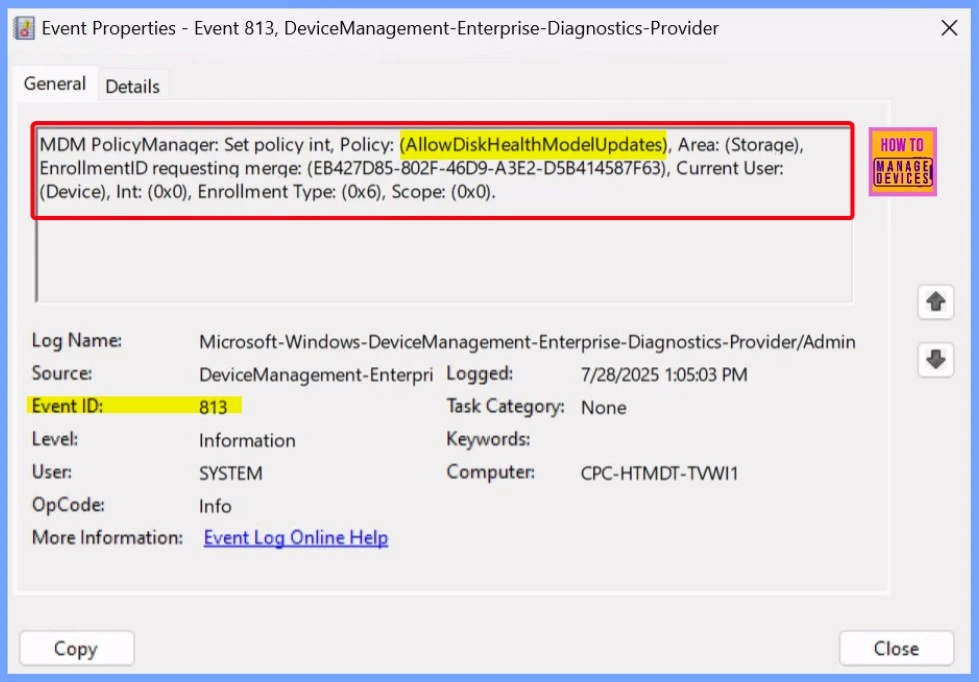Copy the event details
Viewport: 979px width, 682px height.
click(76, 649)
